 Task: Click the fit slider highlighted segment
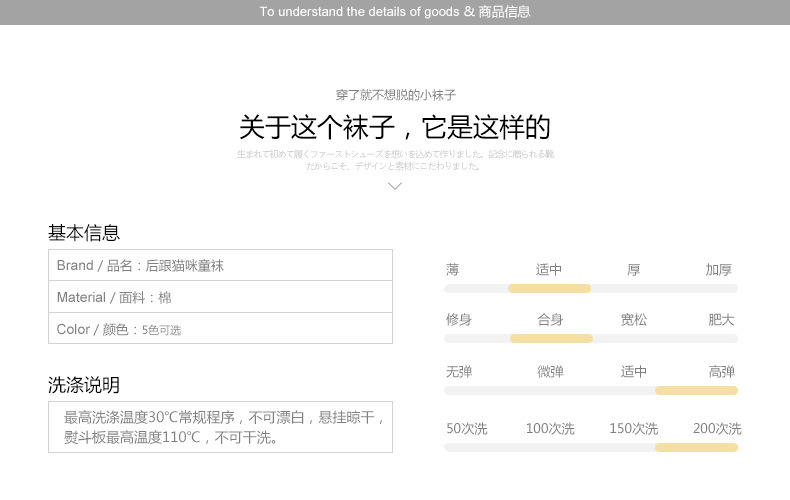click(x=551, y=338)
